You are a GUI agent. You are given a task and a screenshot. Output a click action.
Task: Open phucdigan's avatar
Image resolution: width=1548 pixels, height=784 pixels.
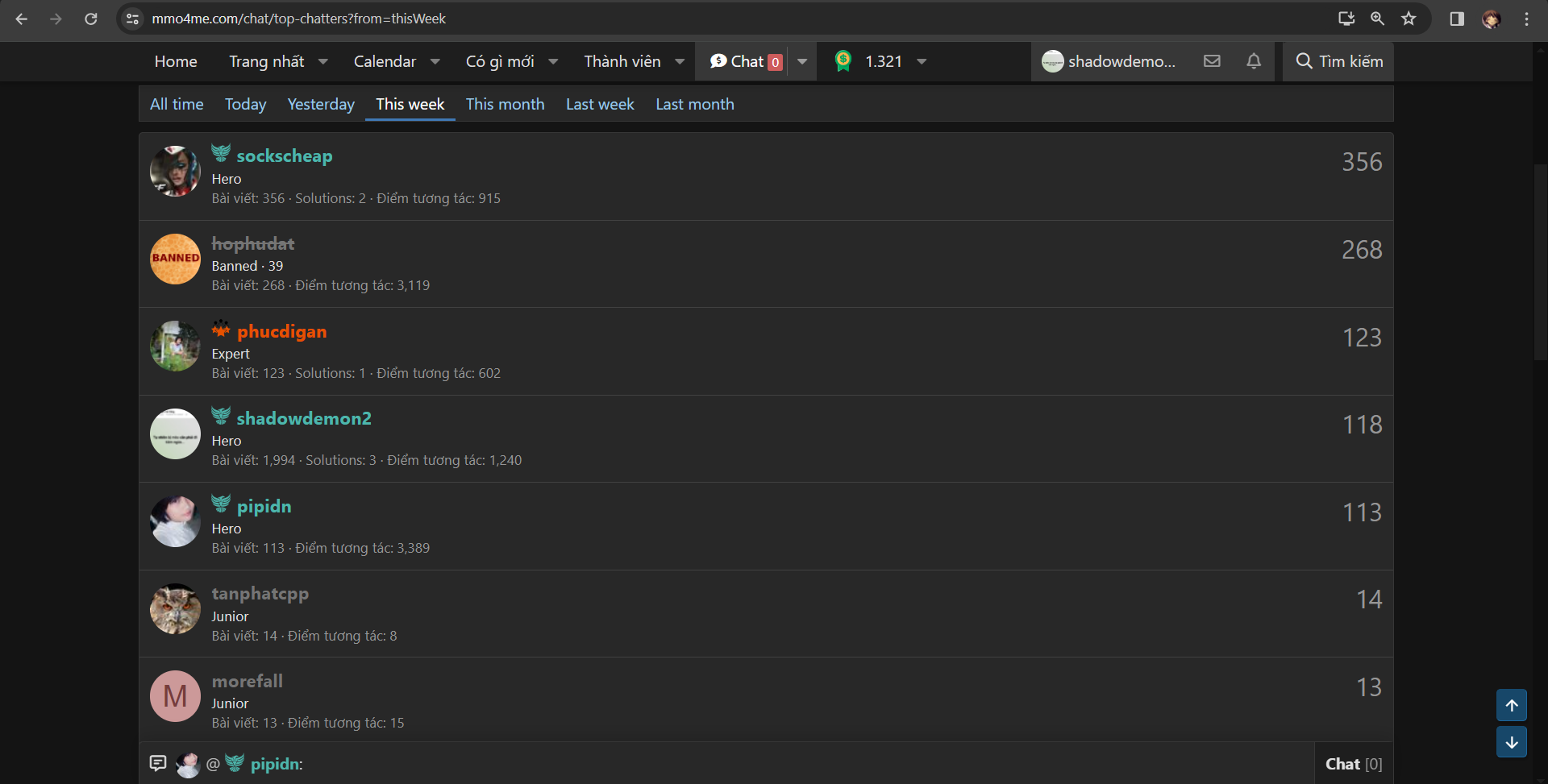[175, 346]
